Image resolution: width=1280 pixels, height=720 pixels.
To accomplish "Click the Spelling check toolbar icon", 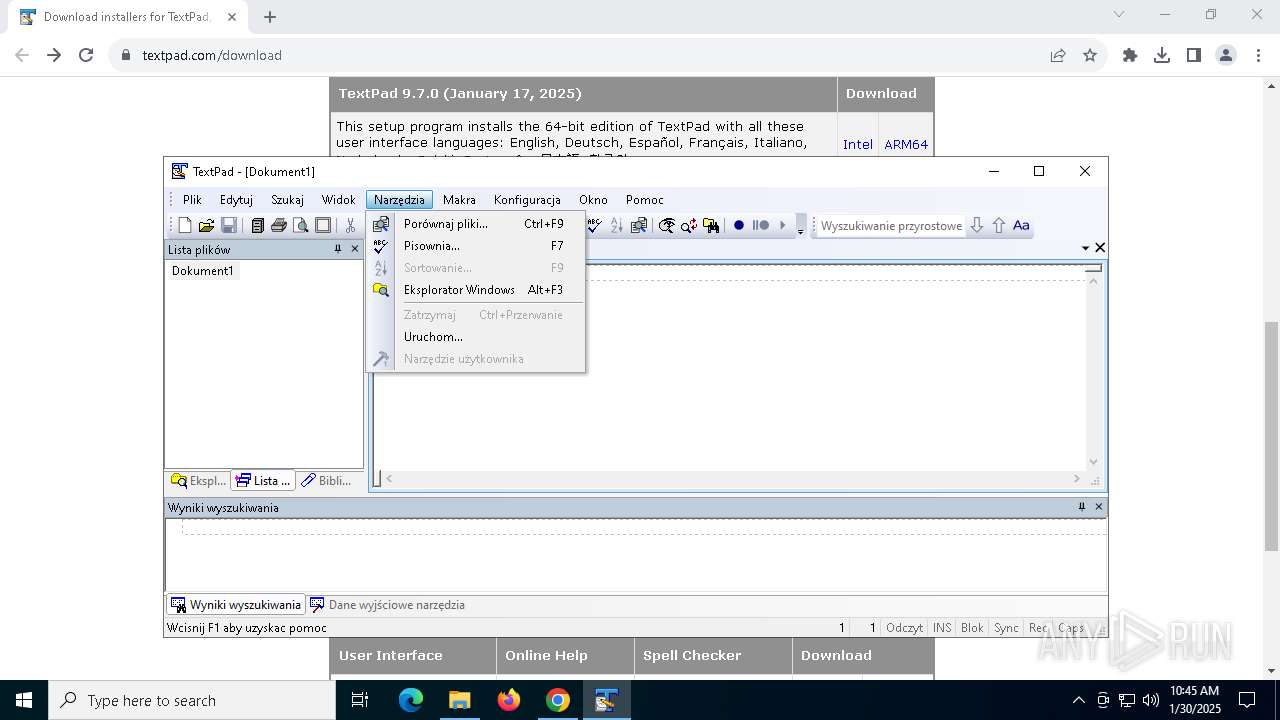I will tap(595, 226).
